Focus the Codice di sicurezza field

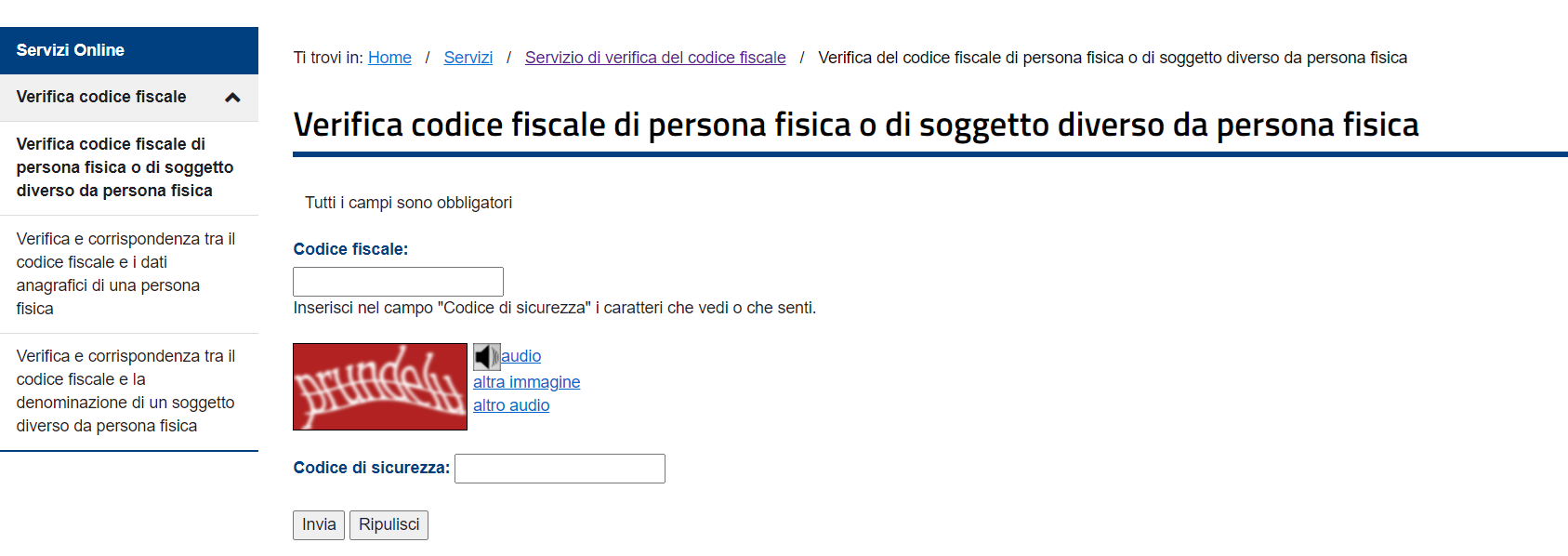click(x=560, y=469)
